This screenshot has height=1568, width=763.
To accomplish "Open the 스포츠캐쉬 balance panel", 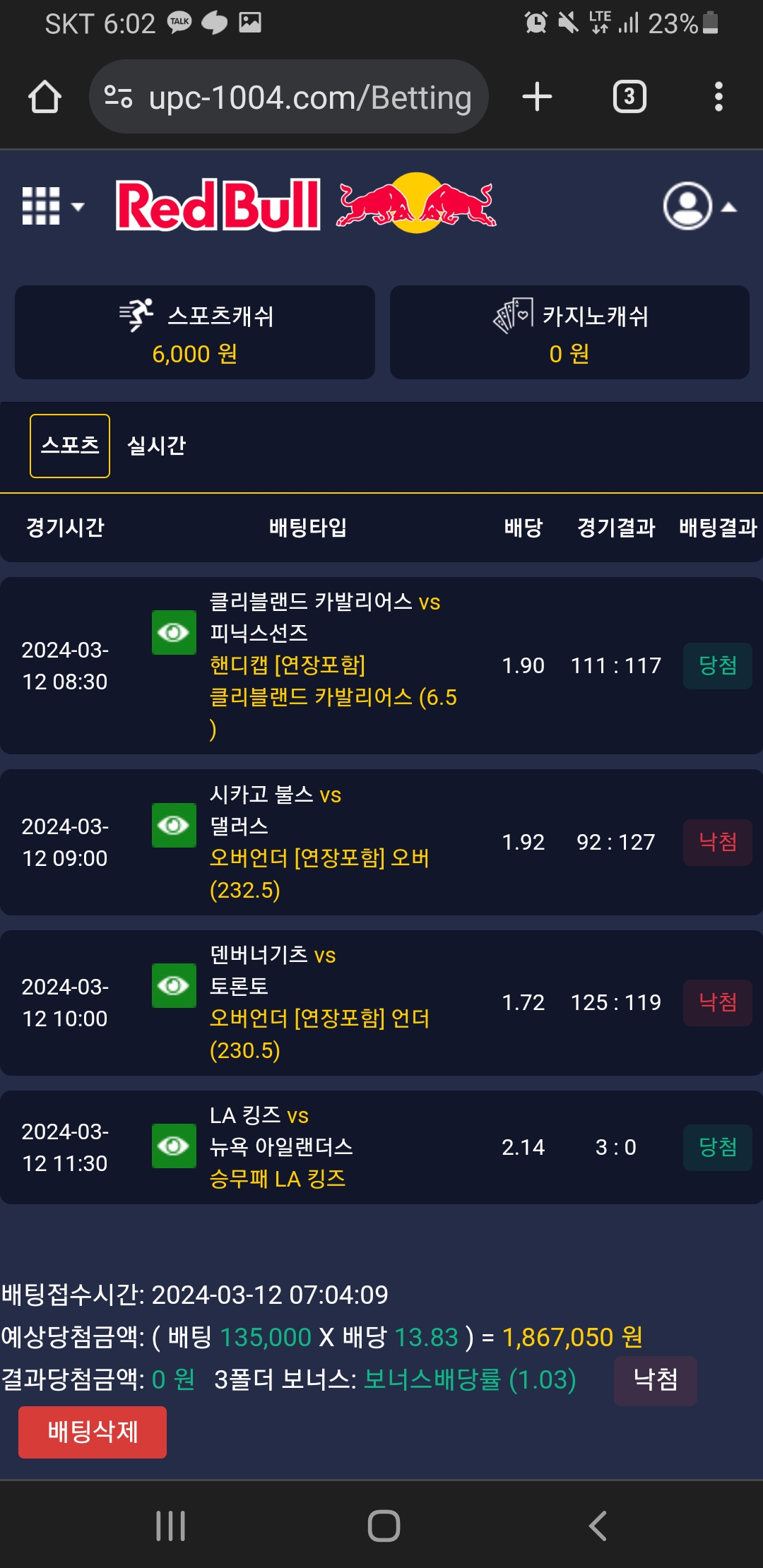I will [195, 333].
